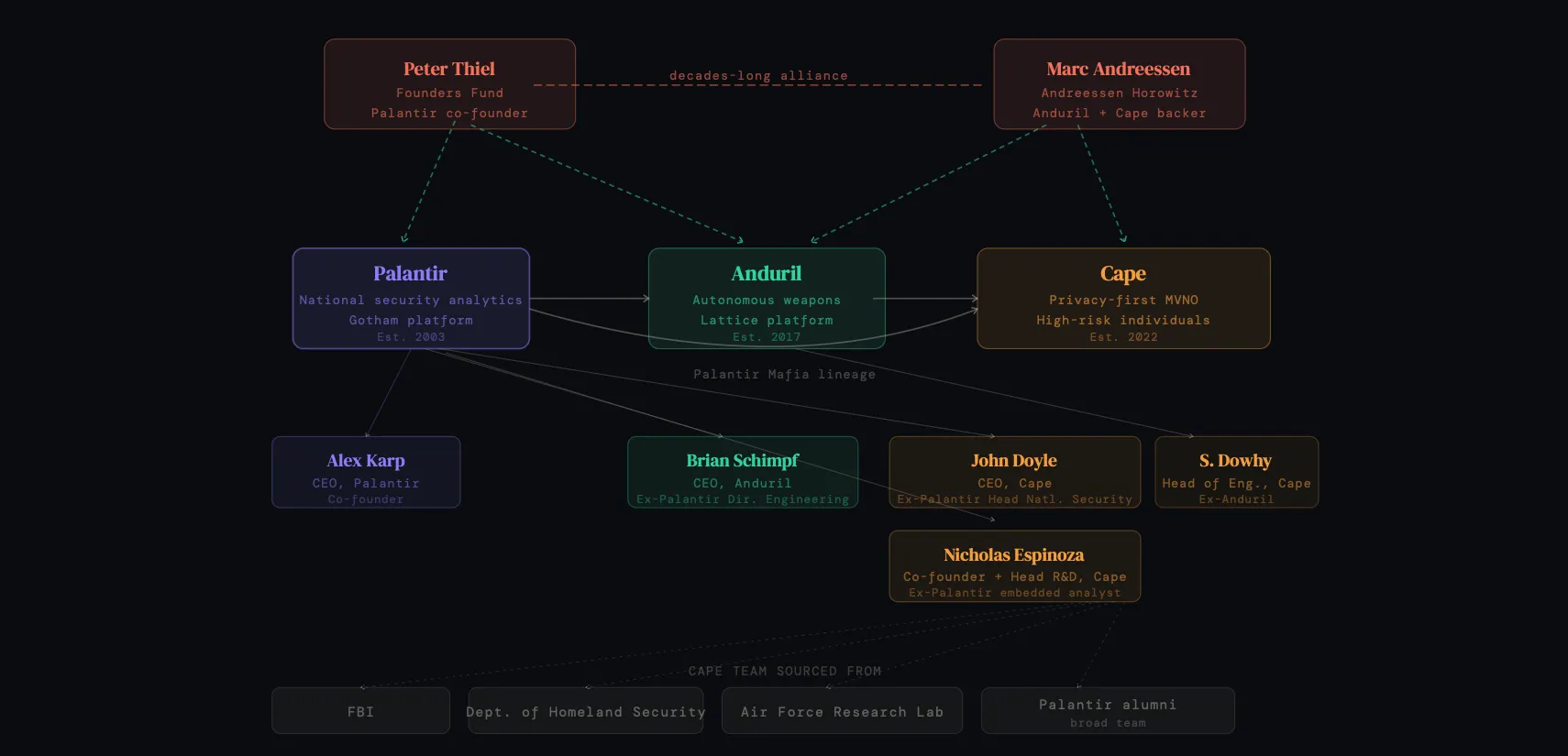
Task: Click the Marc Andreessen node title
Action: 1118,70
